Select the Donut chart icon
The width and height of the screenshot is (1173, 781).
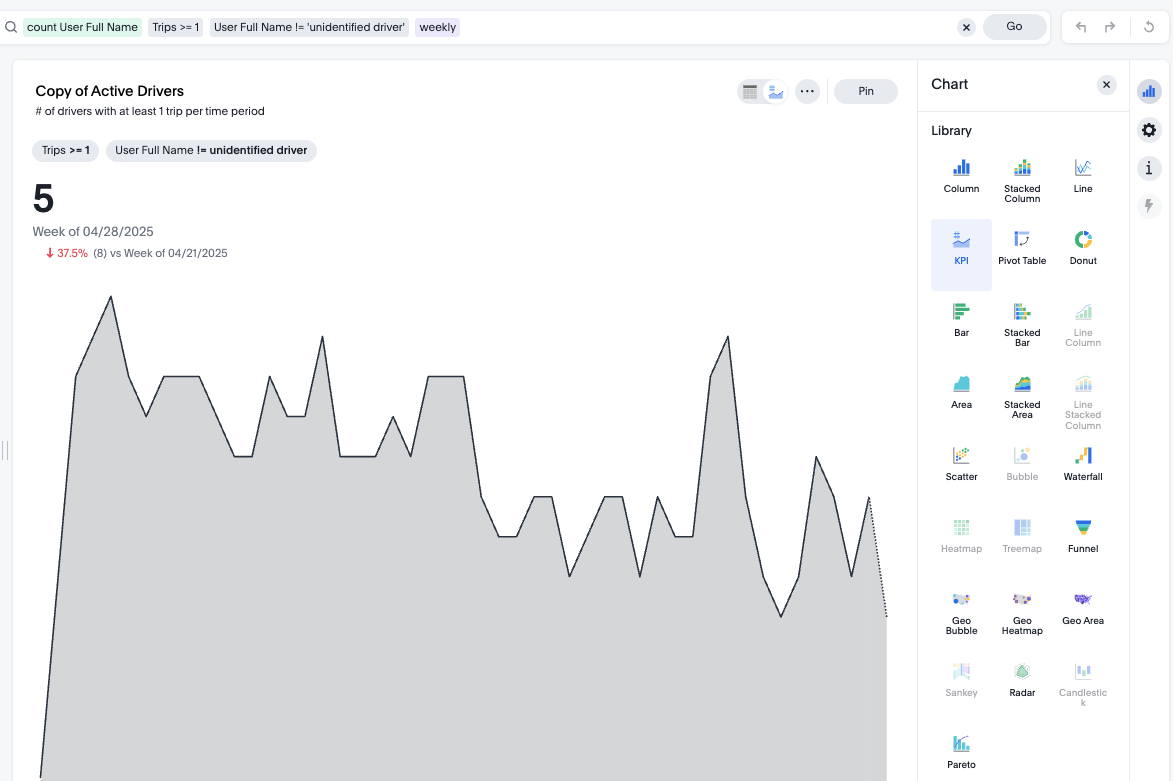pos(1083,247)
